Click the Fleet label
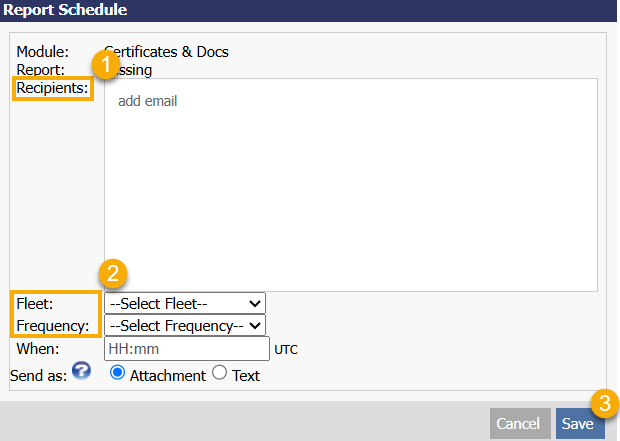Image resolution: width=620 pixels, height=441 pixels. pyautogui.click(x=35, y=303)
